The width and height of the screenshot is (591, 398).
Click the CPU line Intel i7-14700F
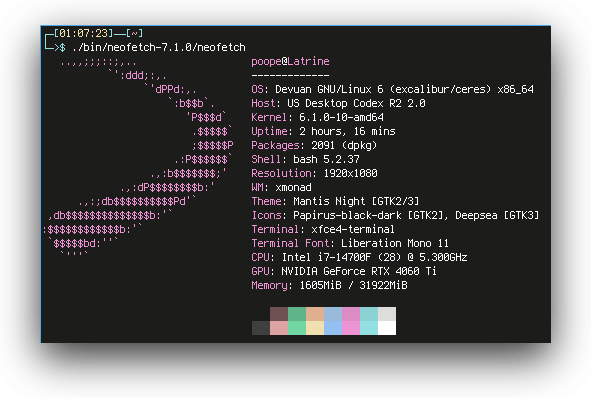[359, 257]
